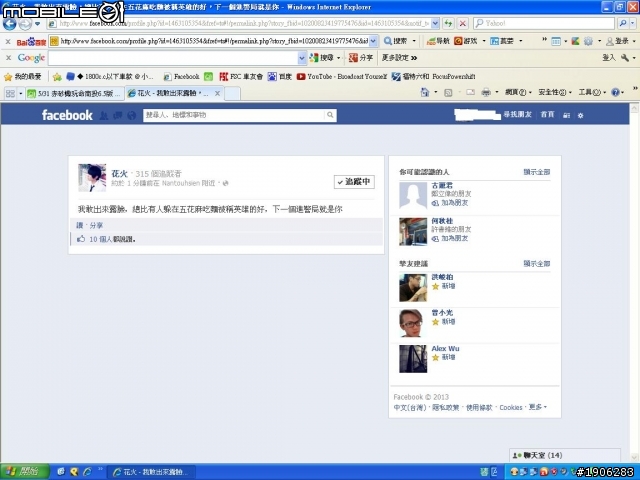Image resolution: width=640 pixels, height=480 pixels.
Task: Open dropdown arrow beside Baidu 搜索
Action: point(414,41)
